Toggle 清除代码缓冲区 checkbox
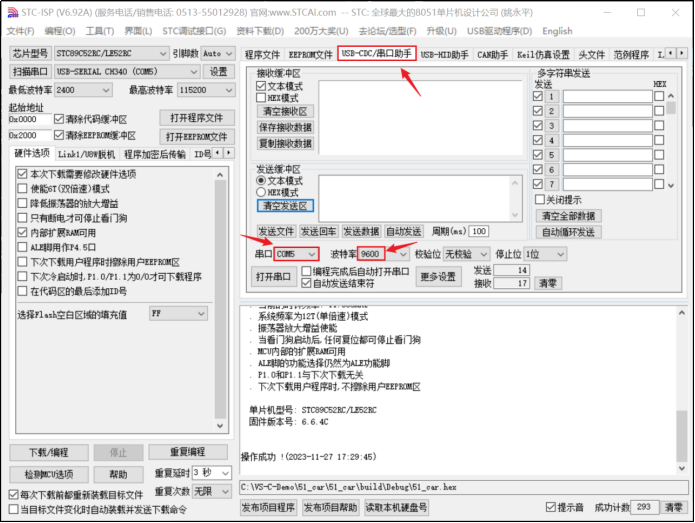This screenshot has height=523, width=695. [x=59, y=119]
